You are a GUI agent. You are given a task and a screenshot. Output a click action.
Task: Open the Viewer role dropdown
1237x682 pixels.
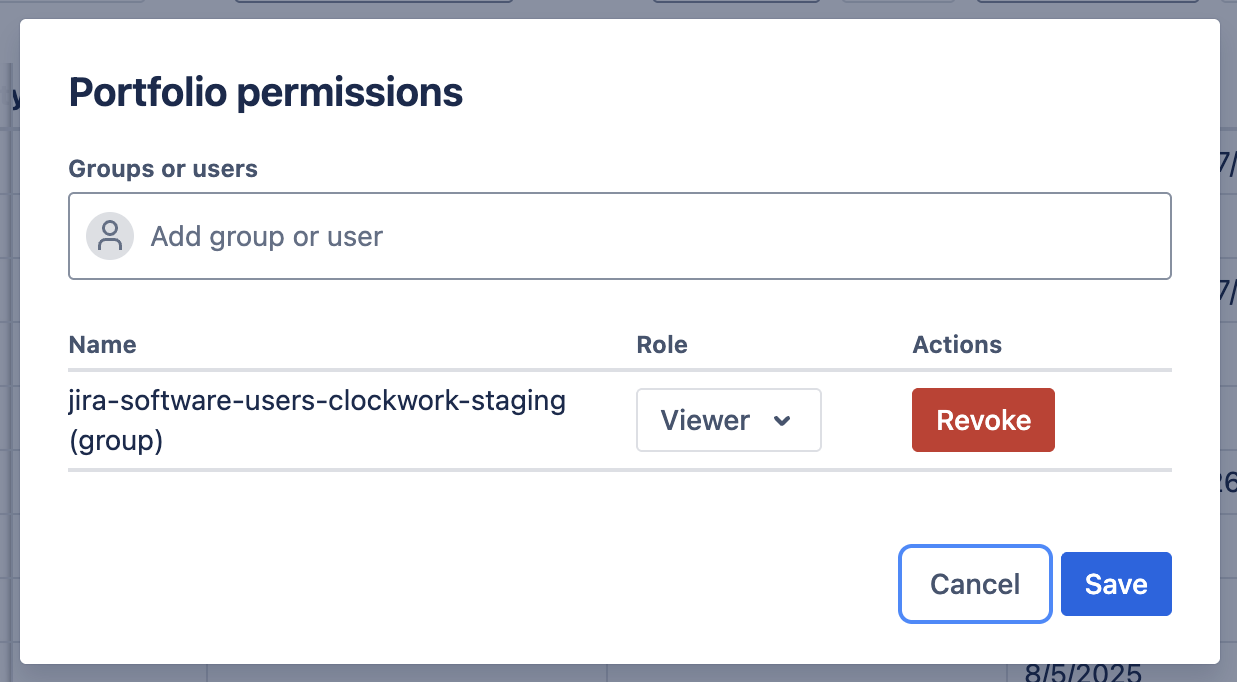pyautogui.click(x=728, y=420)
